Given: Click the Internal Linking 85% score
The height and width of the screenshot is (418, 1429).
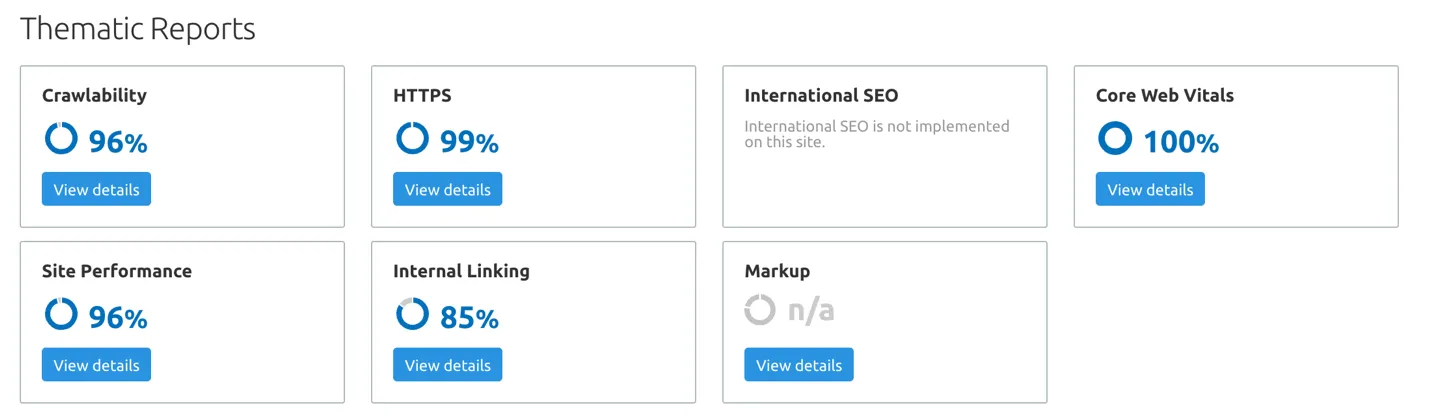Looking at the screenshot, I should pyautogui.click(x=469, y=319).
